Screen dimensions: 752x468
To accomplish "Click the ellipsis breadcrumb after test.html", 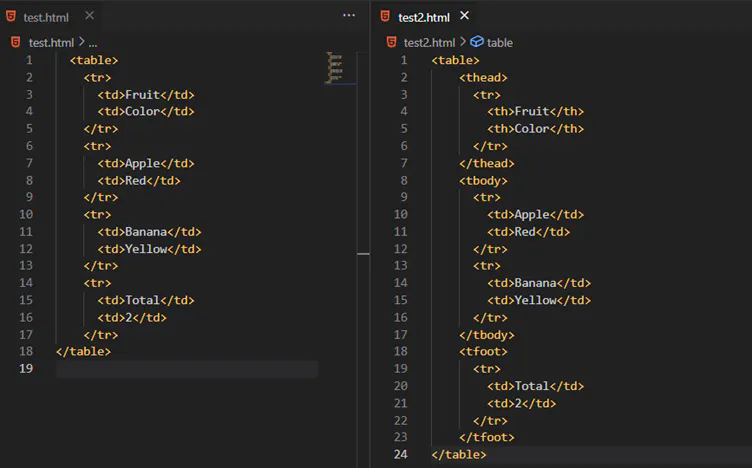I will [93, 44].
